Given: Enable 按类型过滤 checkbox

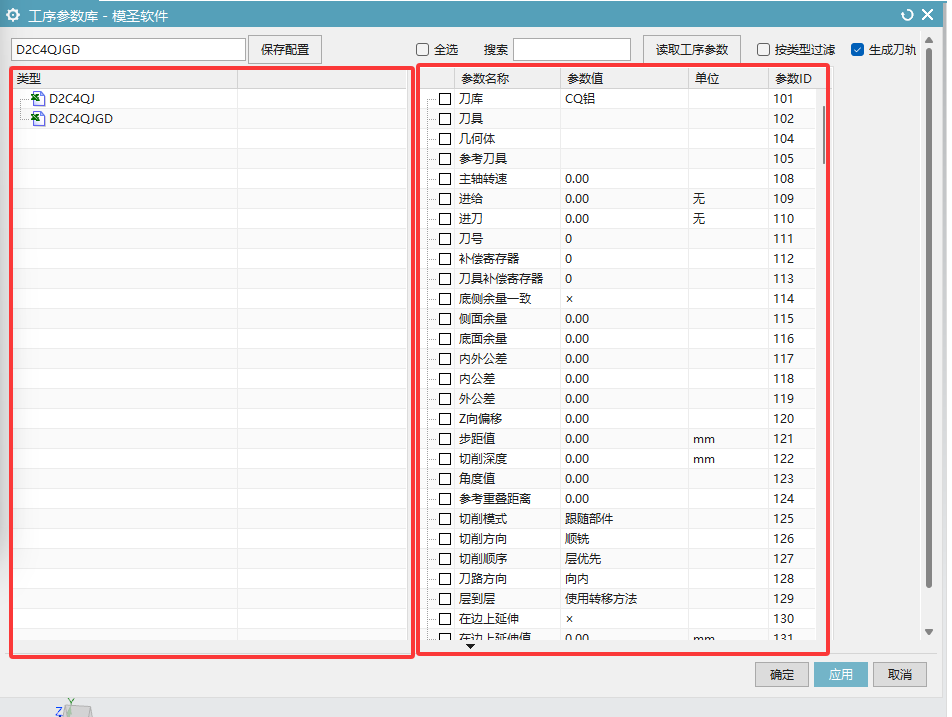Looking at the screenshot, I should click(x=764, y=50).
